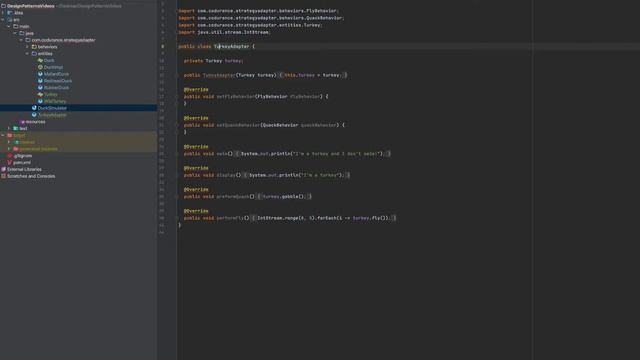Expand the classes folder under target
The height and width of the screenshot is (360, 640).
click(9, 142)
